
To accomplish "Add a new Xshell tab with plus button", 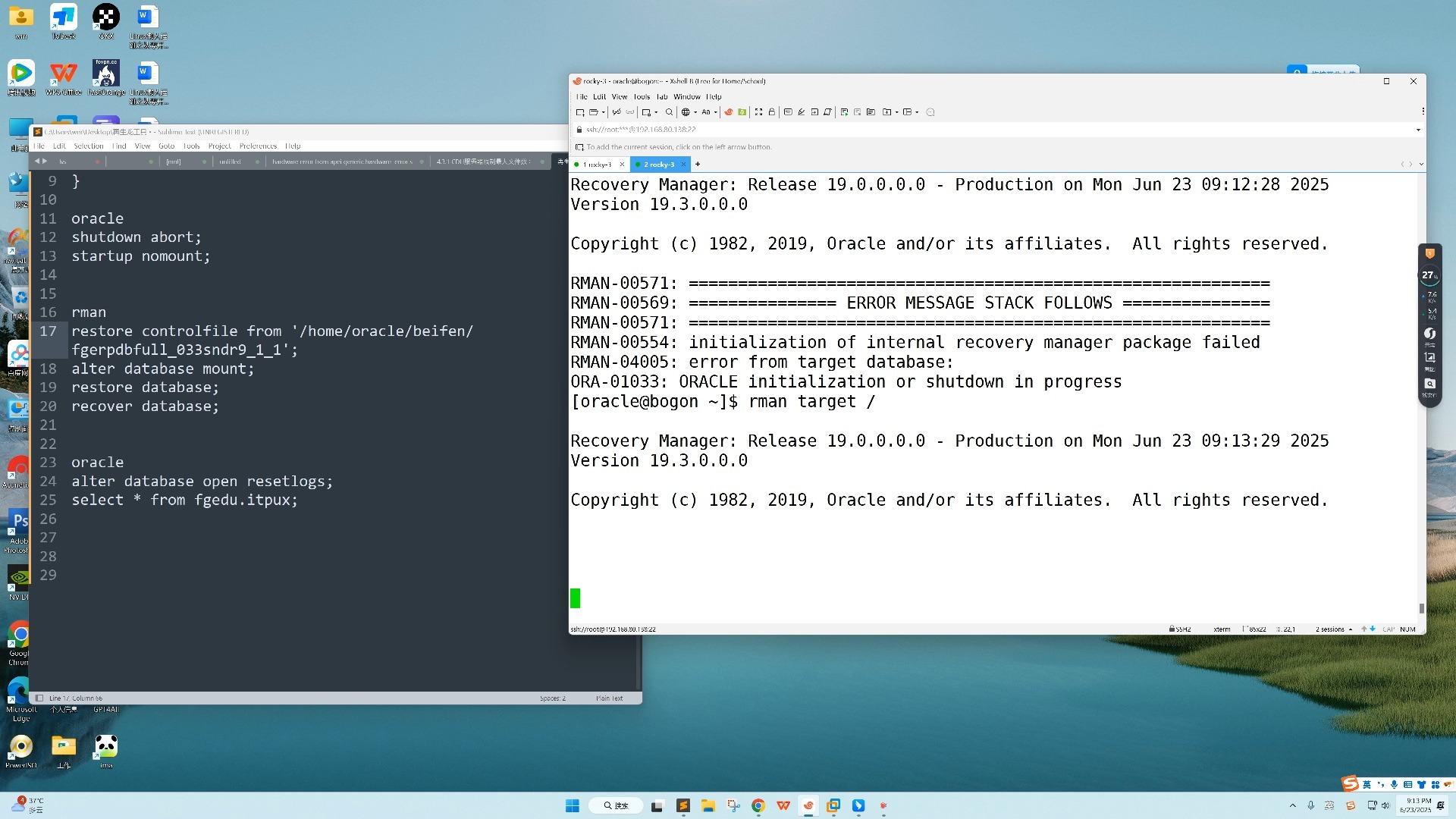I will (698, 165).
